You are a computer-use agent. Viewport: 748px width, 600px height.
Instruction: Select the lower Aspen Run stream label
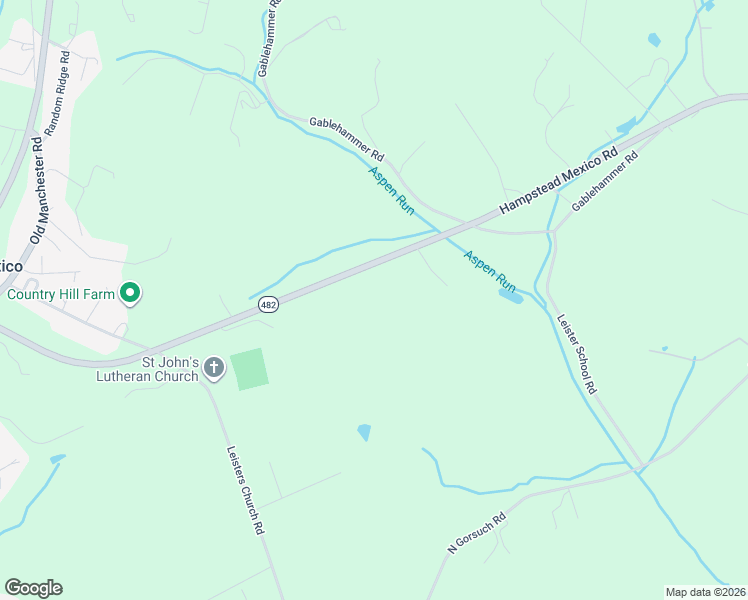tap(490, 271)
